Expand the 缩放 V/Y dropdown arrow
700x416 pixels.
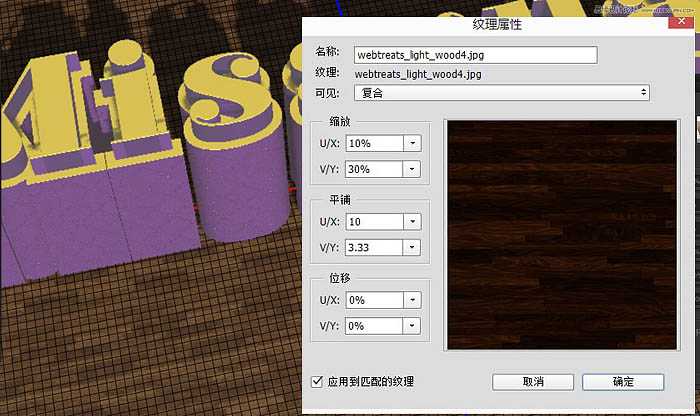[412, 169]
